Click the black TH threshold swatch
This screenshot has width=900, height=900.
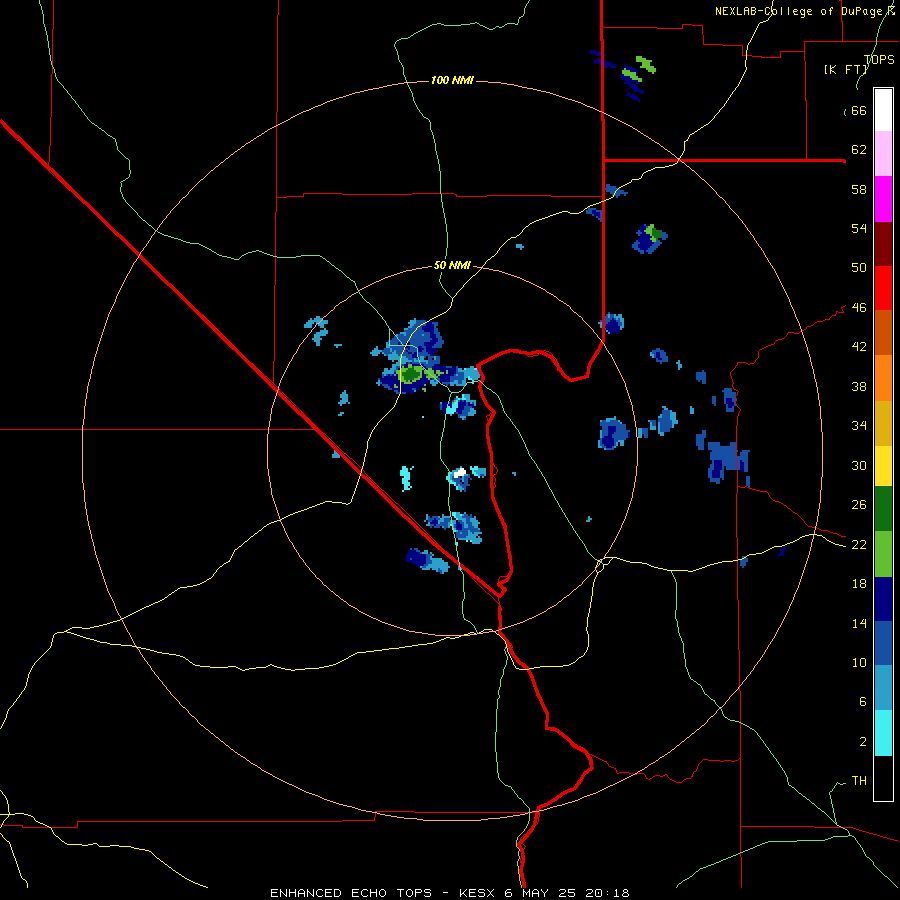883,778
